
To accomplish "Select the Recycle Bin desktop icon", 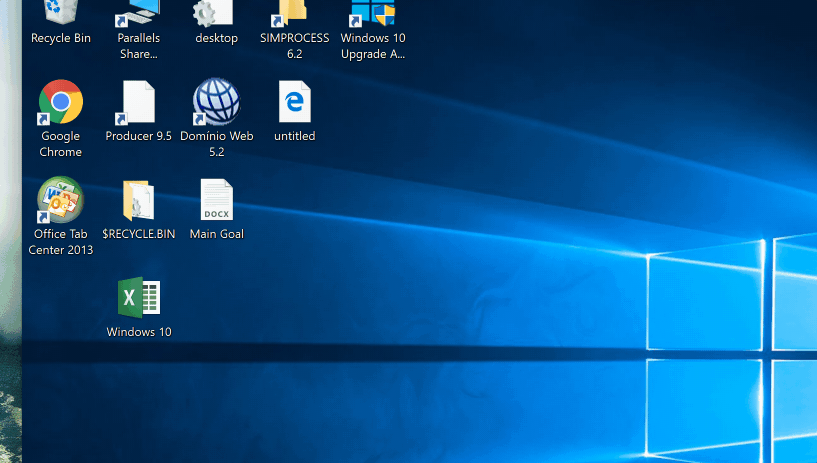I will pyautogui.click(x=60, y=12).
